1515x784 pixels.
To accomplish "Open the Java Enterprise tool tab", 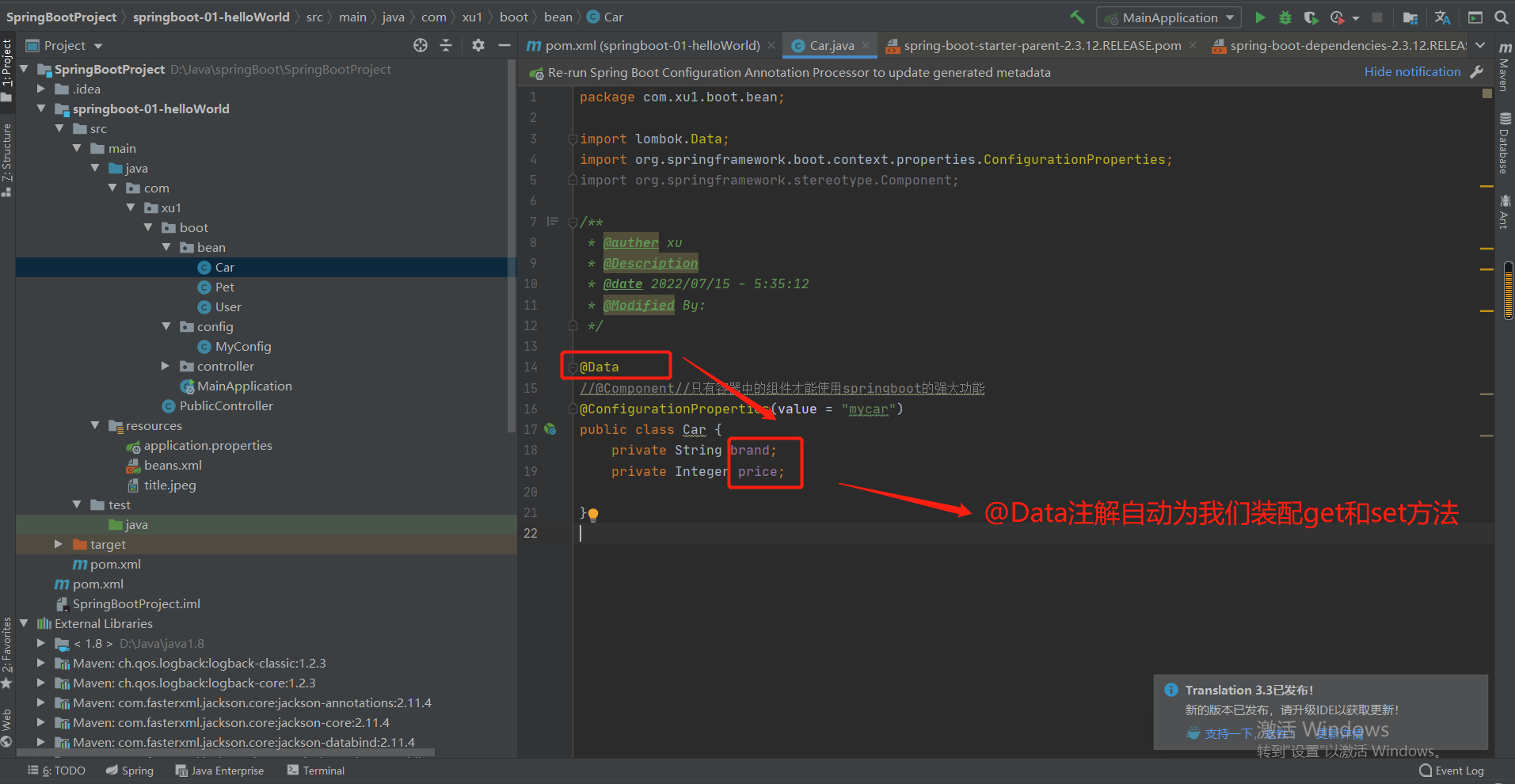I will 219,771.
